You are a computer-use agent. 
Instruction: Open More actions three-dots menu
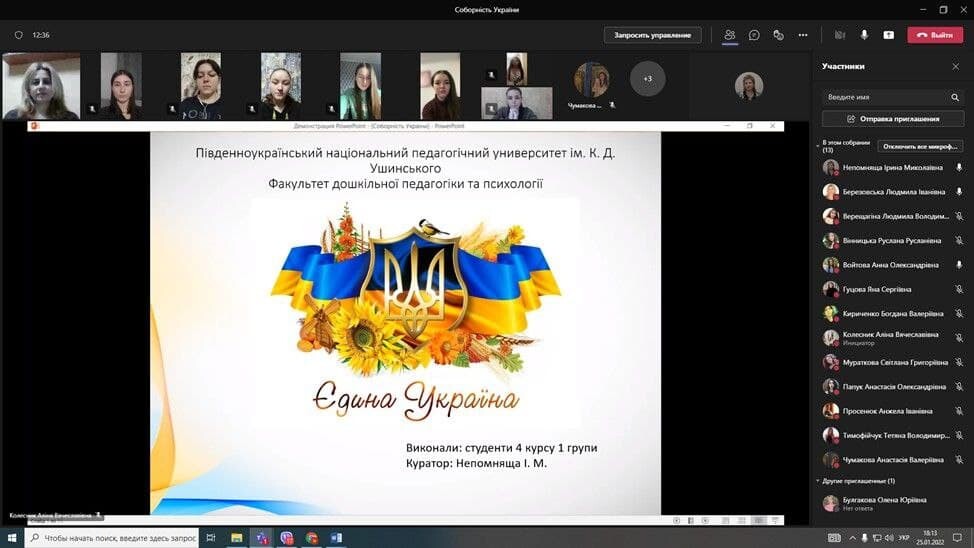click(803, 35)
